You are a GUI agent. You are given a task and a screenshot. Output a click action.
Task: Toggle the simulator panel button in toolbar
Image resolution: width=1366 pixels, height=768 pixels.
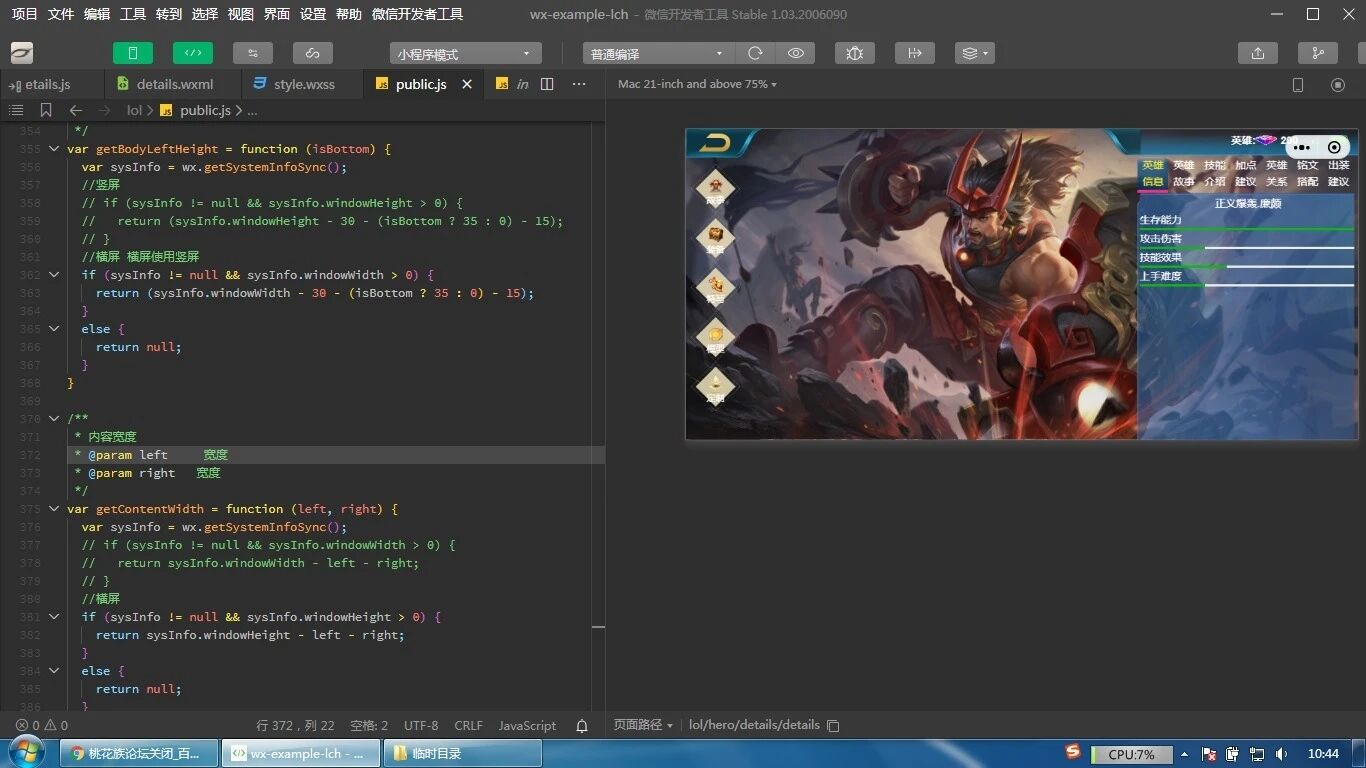tap(133, 53)
